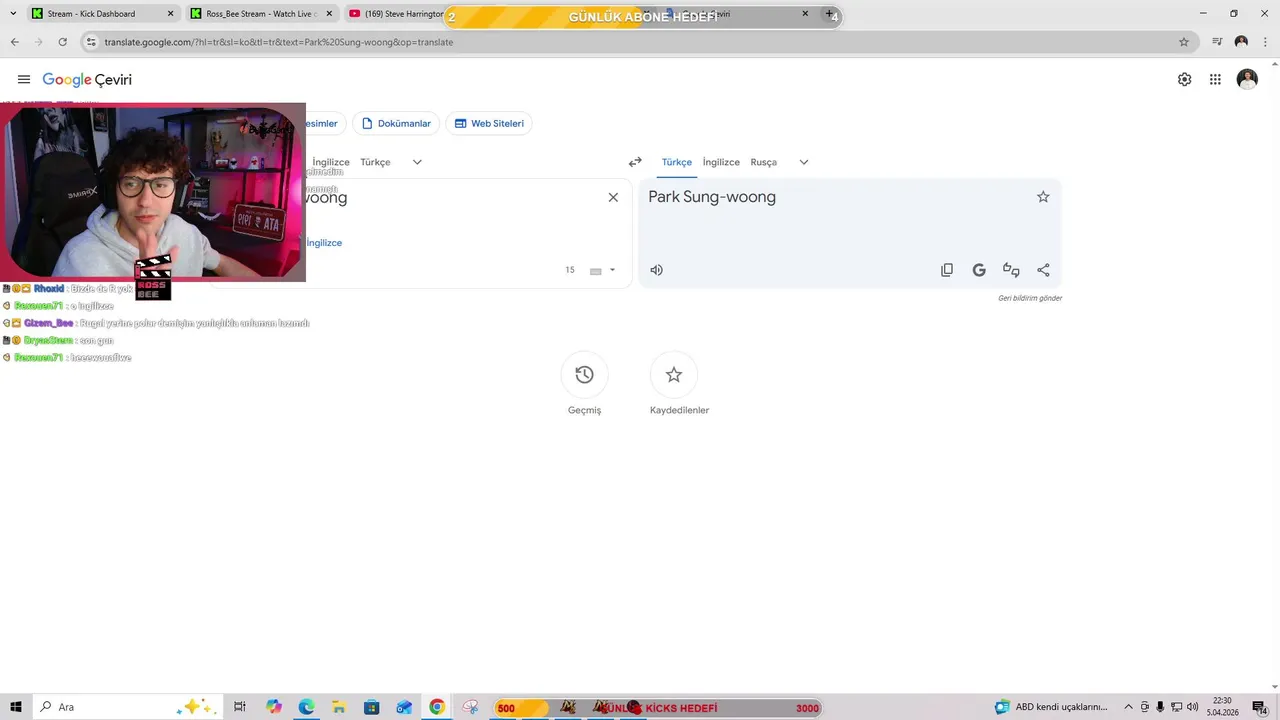Open the Chrome three-dot menu

pos(1265,42)
